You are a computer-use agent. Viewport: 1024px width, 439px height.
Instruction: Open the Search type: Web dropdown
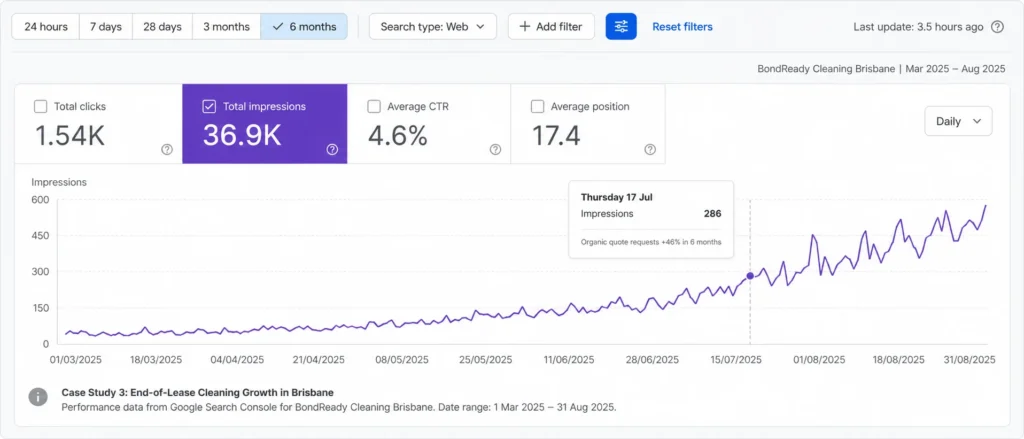click(x=432, y=27)
